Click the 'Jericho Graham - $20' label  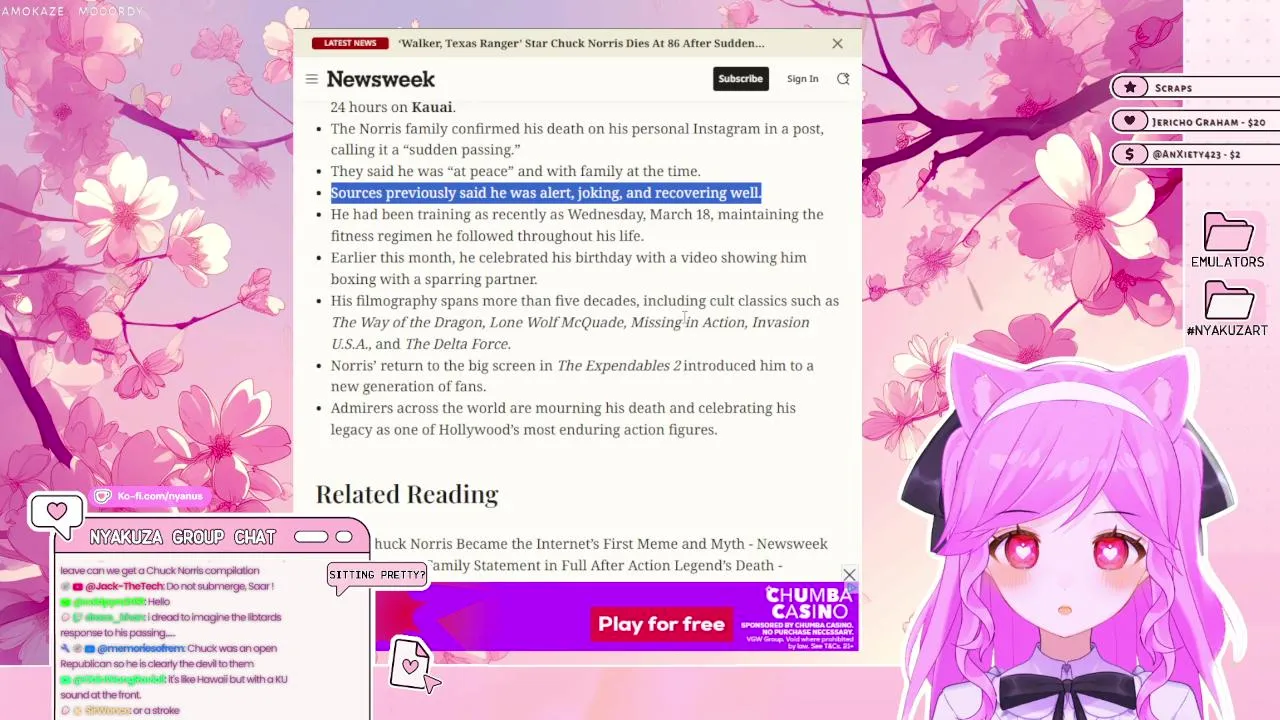tap(1209, 122)
